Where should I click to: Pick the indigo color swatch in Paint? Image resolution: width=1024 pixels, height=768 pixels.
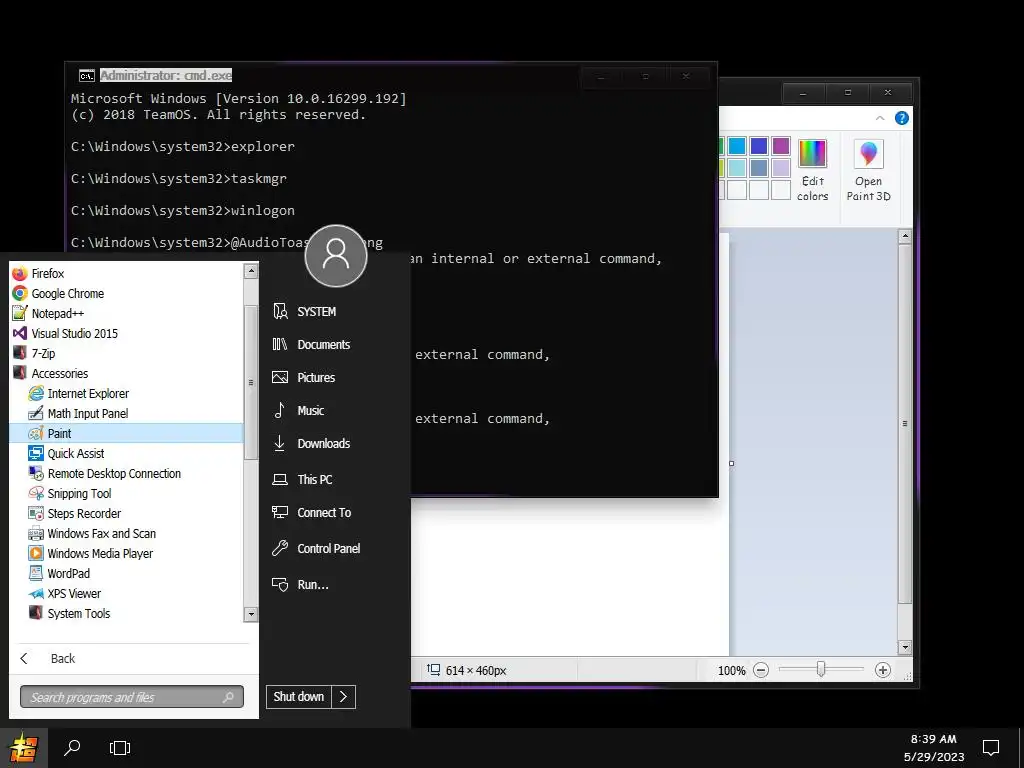point(759,146)
